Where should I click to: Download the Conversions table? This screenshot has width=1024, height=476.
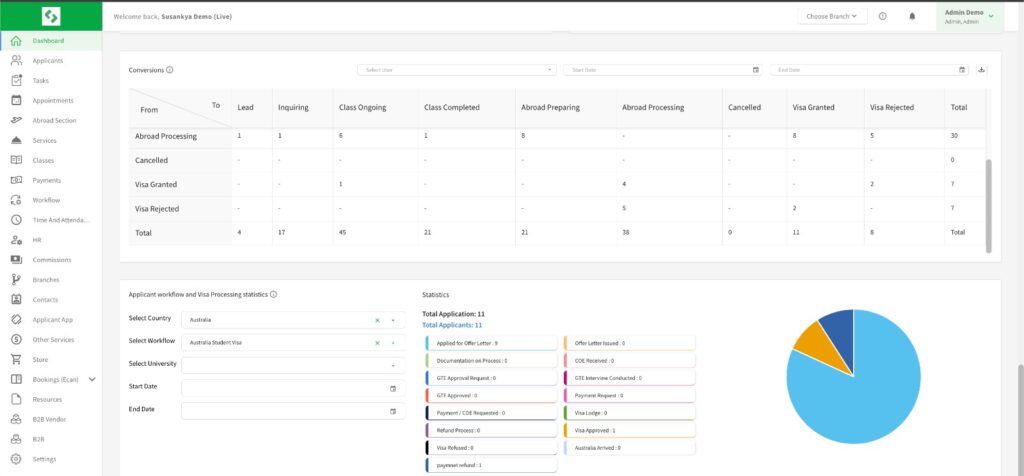[x=981, y=70]
